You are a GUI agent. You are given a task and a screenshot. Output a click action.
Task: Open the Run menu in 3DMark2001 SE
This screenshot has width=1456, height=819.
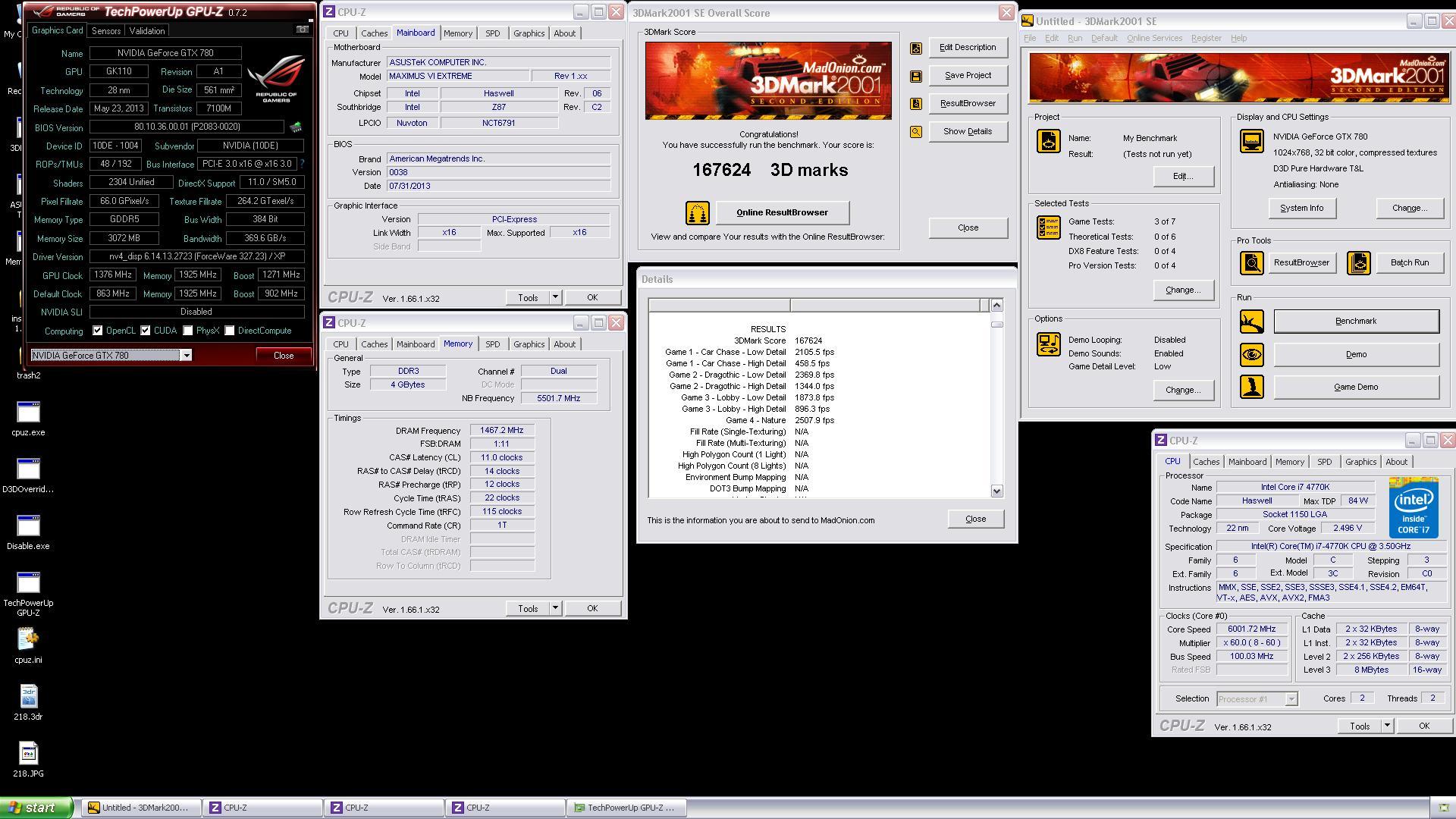point(1075,39)
